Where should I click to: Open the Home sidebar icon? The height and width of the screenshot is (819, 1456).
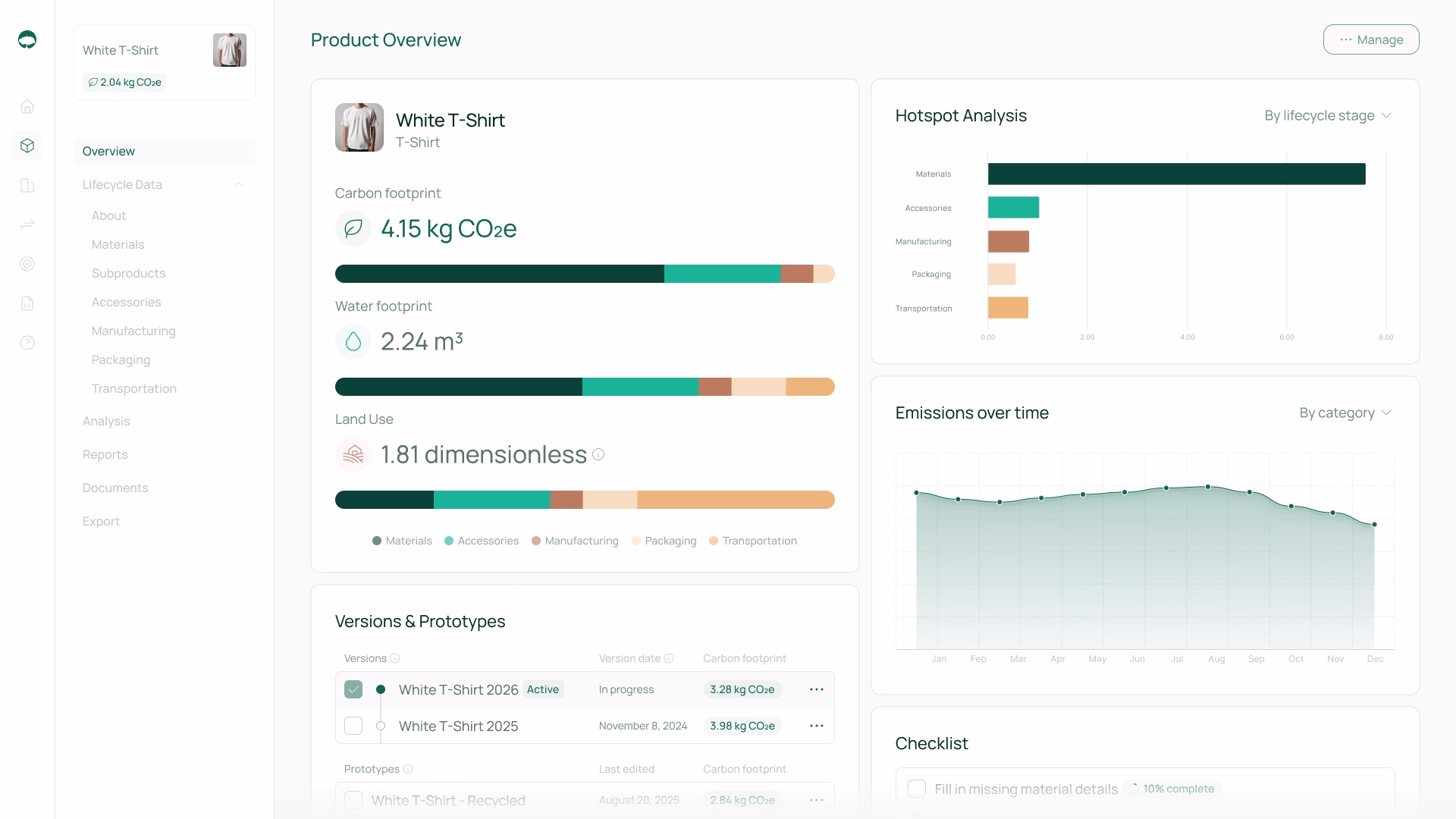[27, 106]
